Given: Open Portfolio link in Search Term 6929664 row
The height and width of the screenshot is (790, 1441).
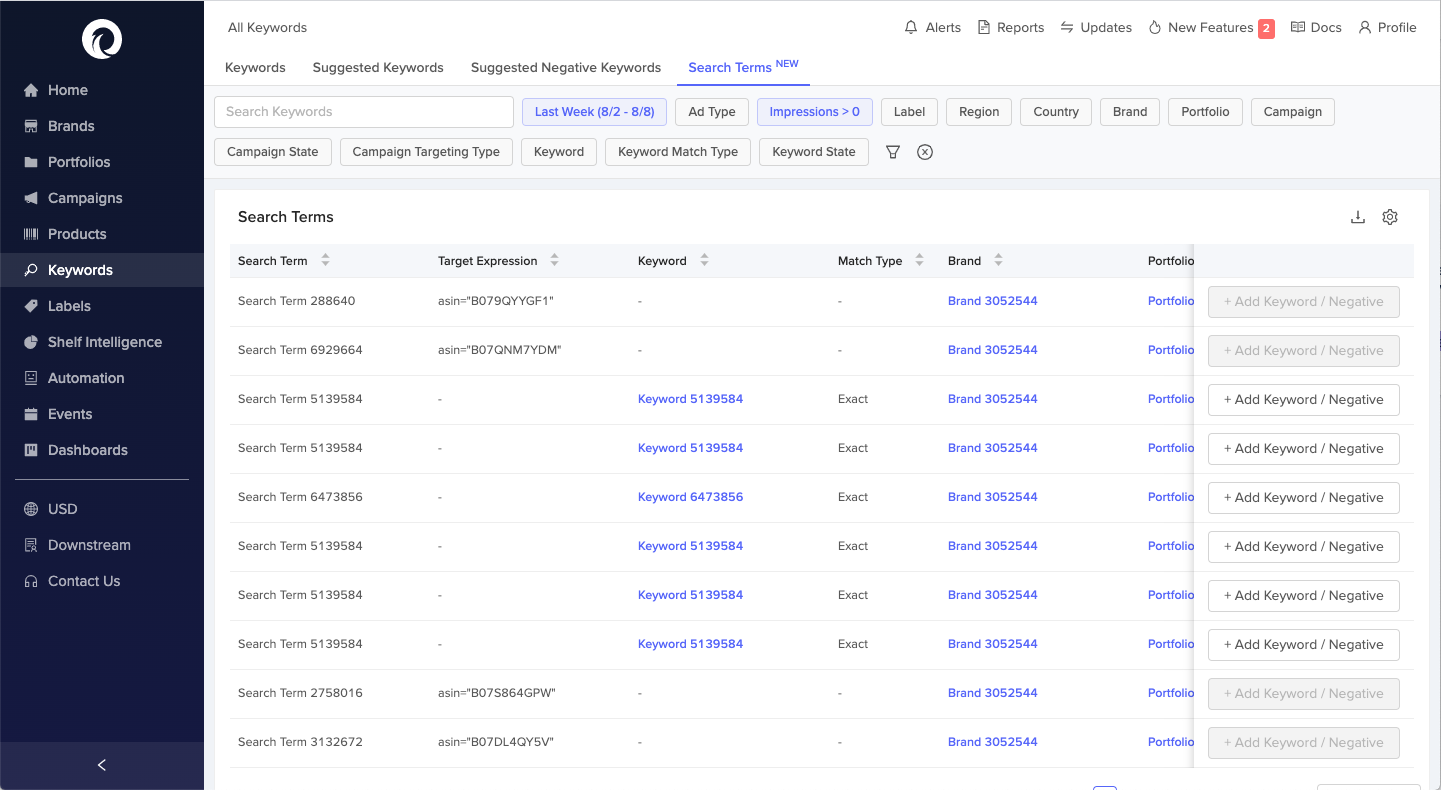Looking at the screenshot, I should coord(1171,350).
